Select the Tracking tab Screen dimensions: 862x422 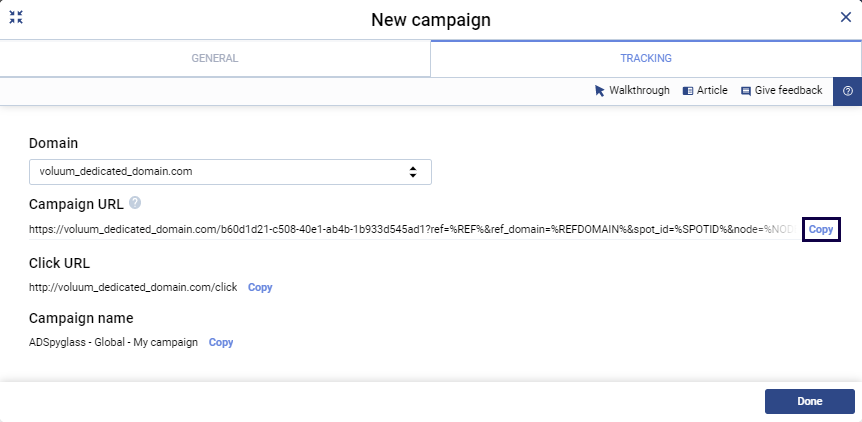(x=645, y=58)
